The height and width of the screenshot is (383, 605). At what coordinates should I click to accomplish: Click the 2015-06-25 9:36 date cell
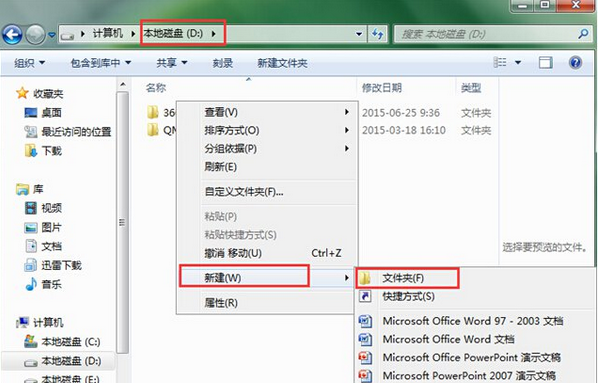pyautogui.click(x=401, y=113)
